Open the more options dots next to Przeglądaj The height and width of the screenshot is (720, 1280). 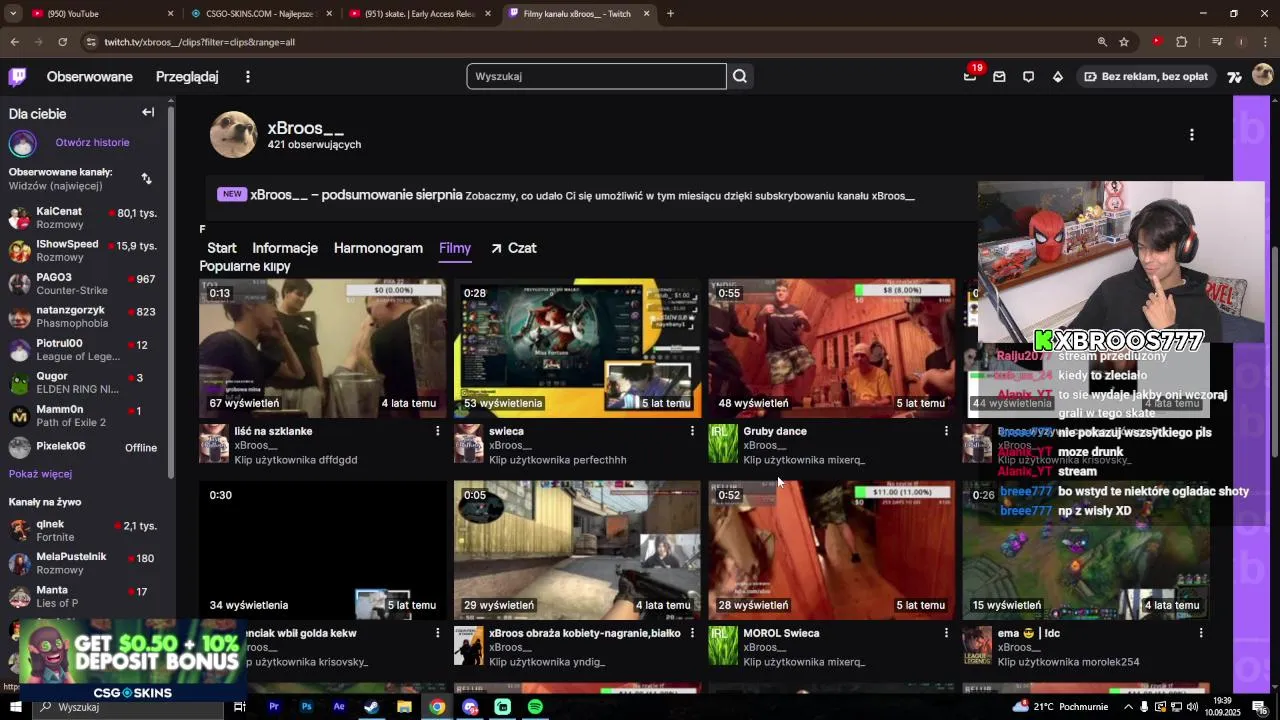[248, 76]
